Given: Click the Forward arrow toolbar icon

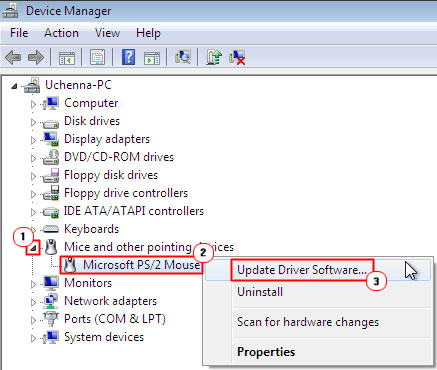Looking at the screenshot, I should coord(36,57).
